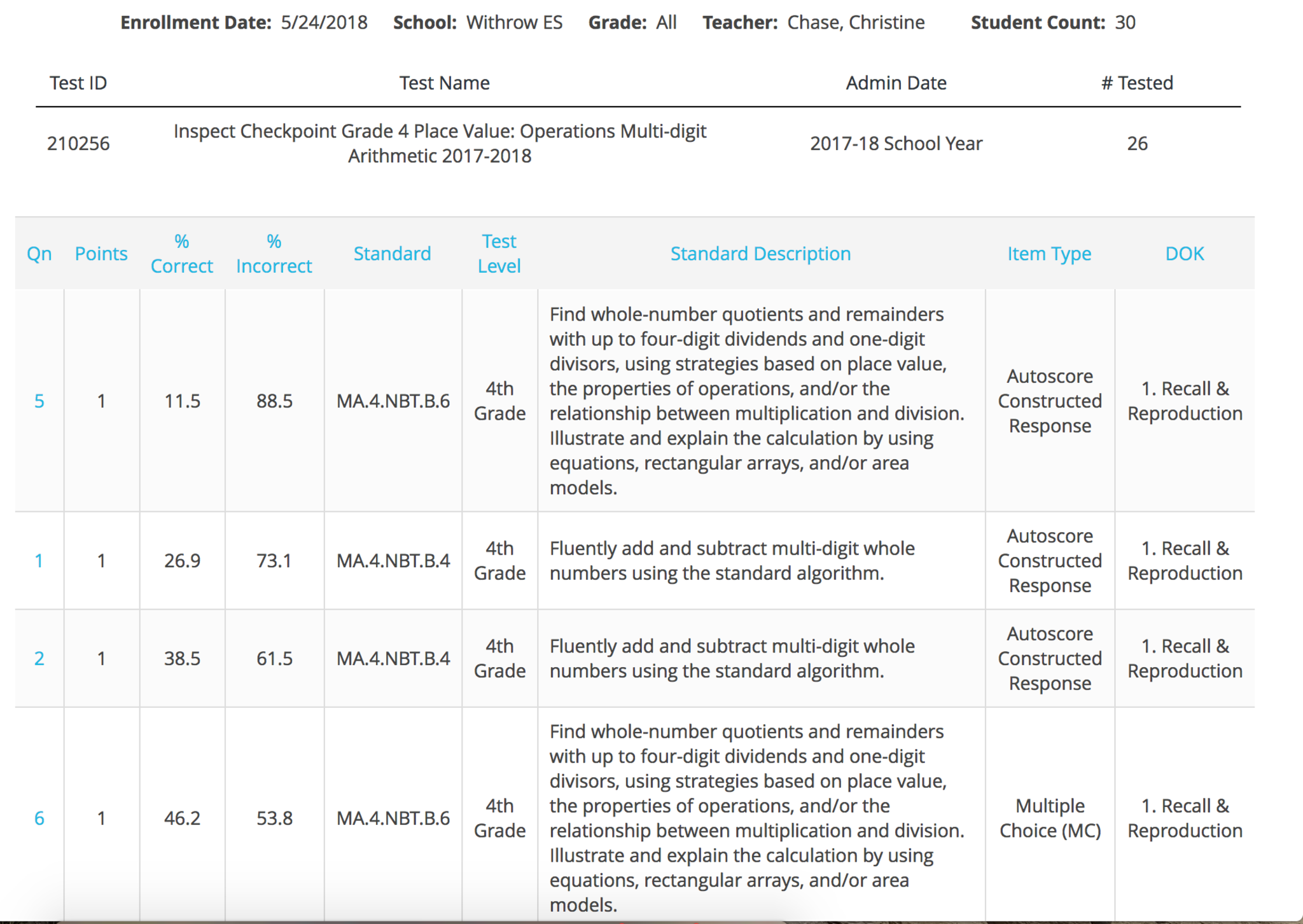Sort by Standard column header
Screen dimensions: 1303x924
(392, 254)
